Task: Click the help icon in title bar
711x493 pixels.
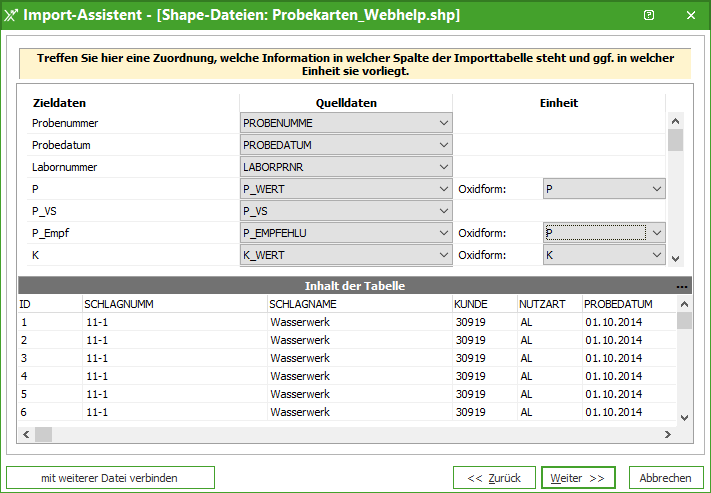Action: [x=649, y=15]
